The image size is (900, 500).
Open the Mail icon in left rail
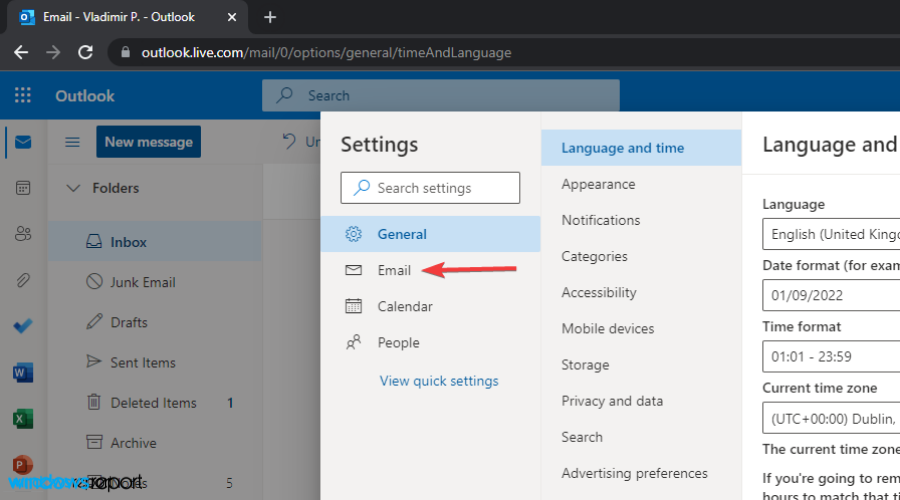[x=23, y=142]
